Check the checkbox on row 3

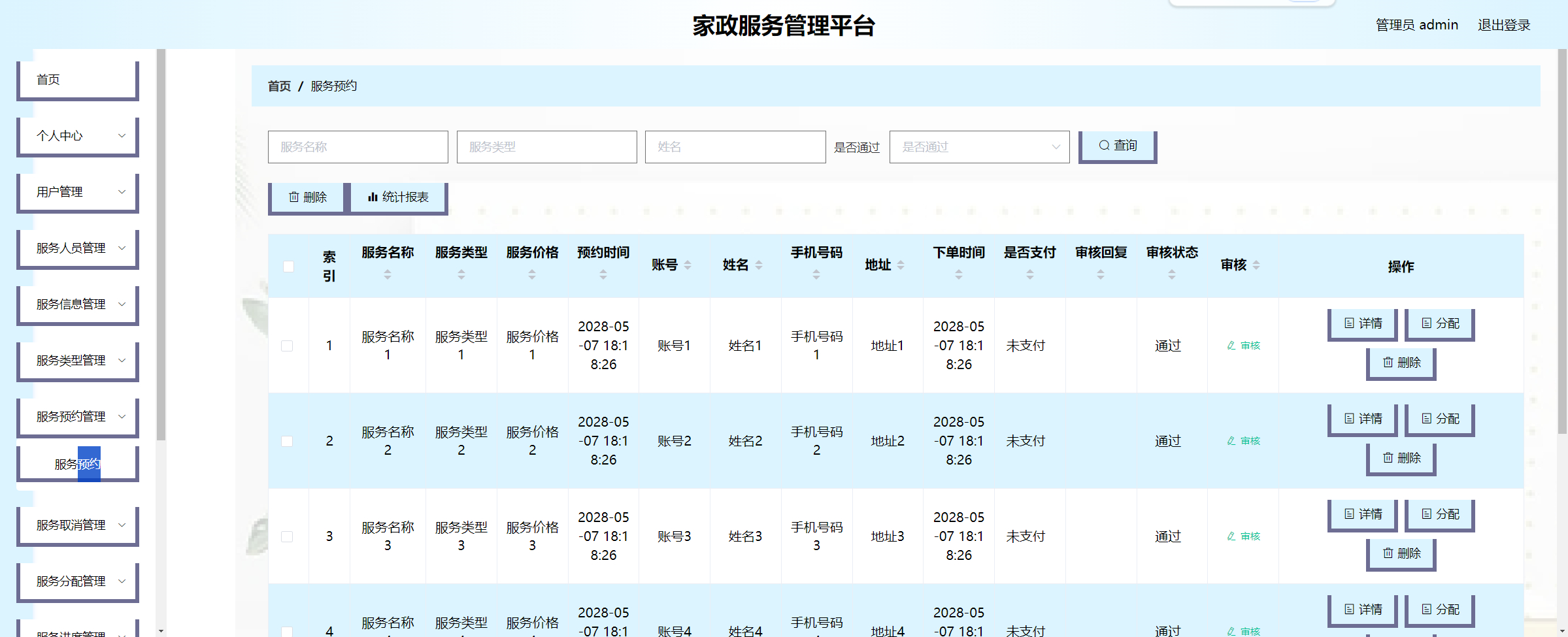[x=288, y=536]
